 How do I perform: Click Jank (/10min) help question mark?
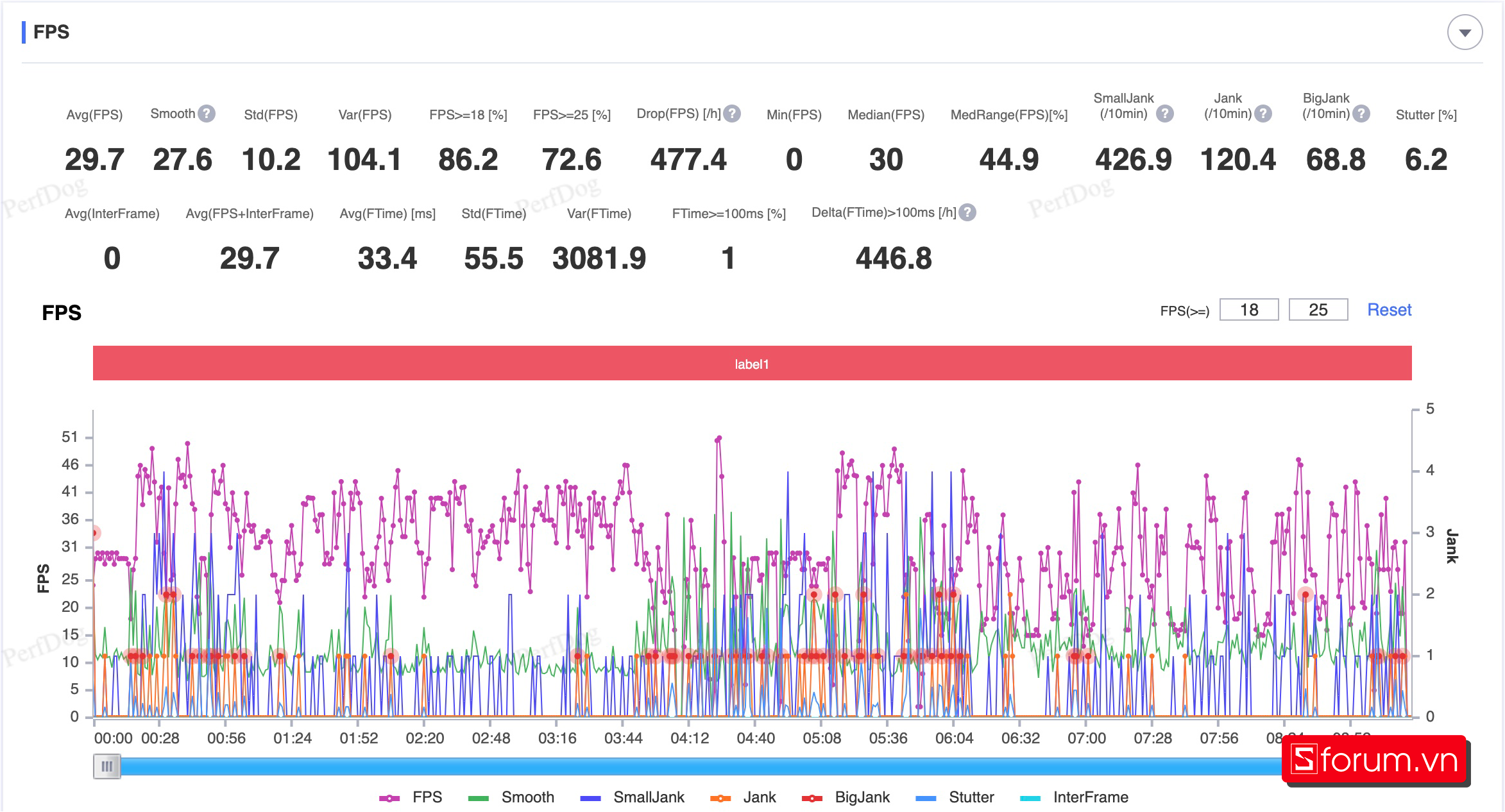(x=1263, y=114)
